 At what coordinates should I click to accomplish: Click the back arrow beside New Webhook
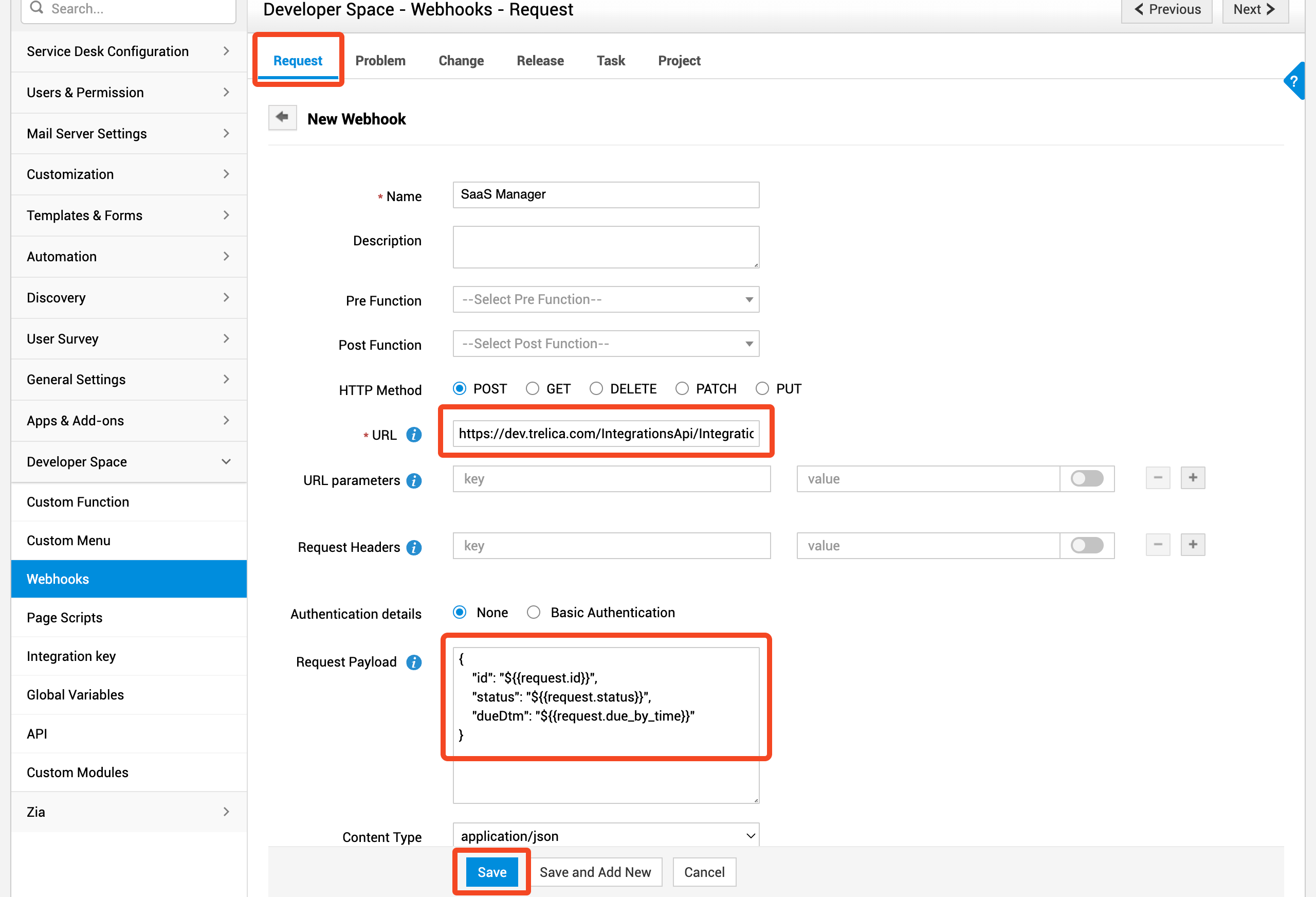click(282, 118)
